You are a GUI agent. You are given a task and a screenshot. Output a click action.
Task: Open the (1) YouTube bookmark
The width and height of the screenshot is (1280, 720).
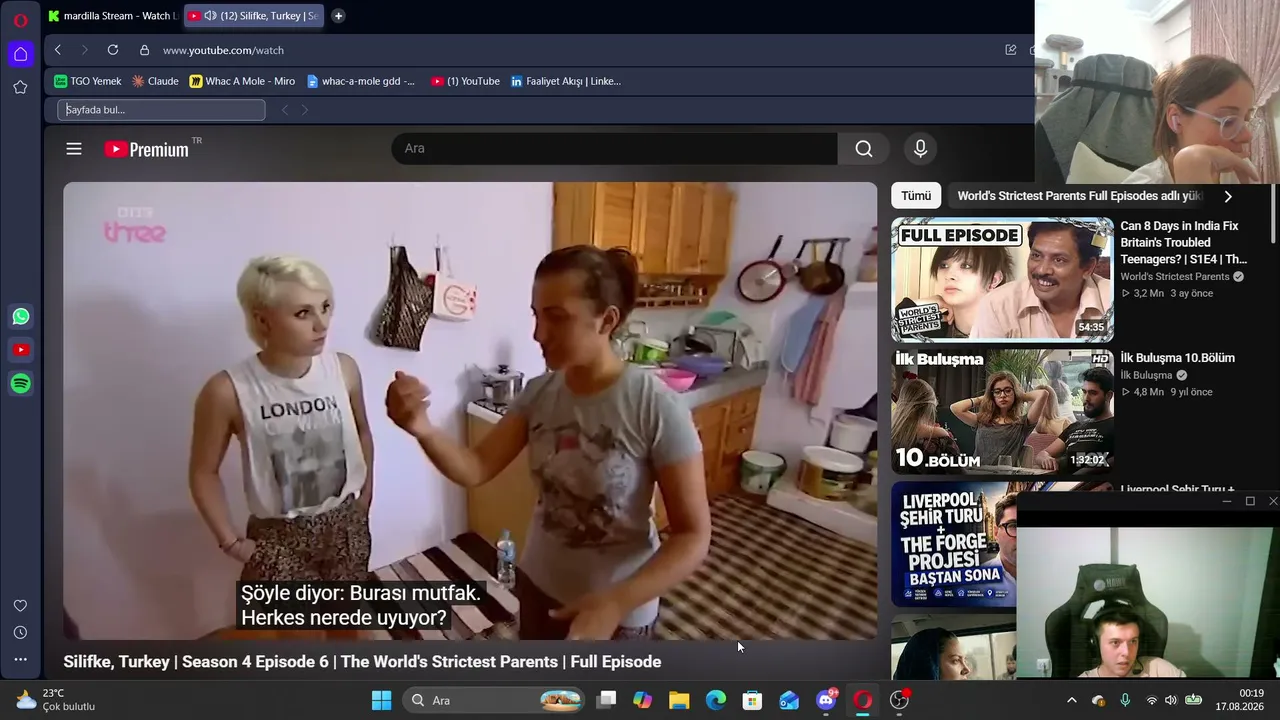coord(465,81)
